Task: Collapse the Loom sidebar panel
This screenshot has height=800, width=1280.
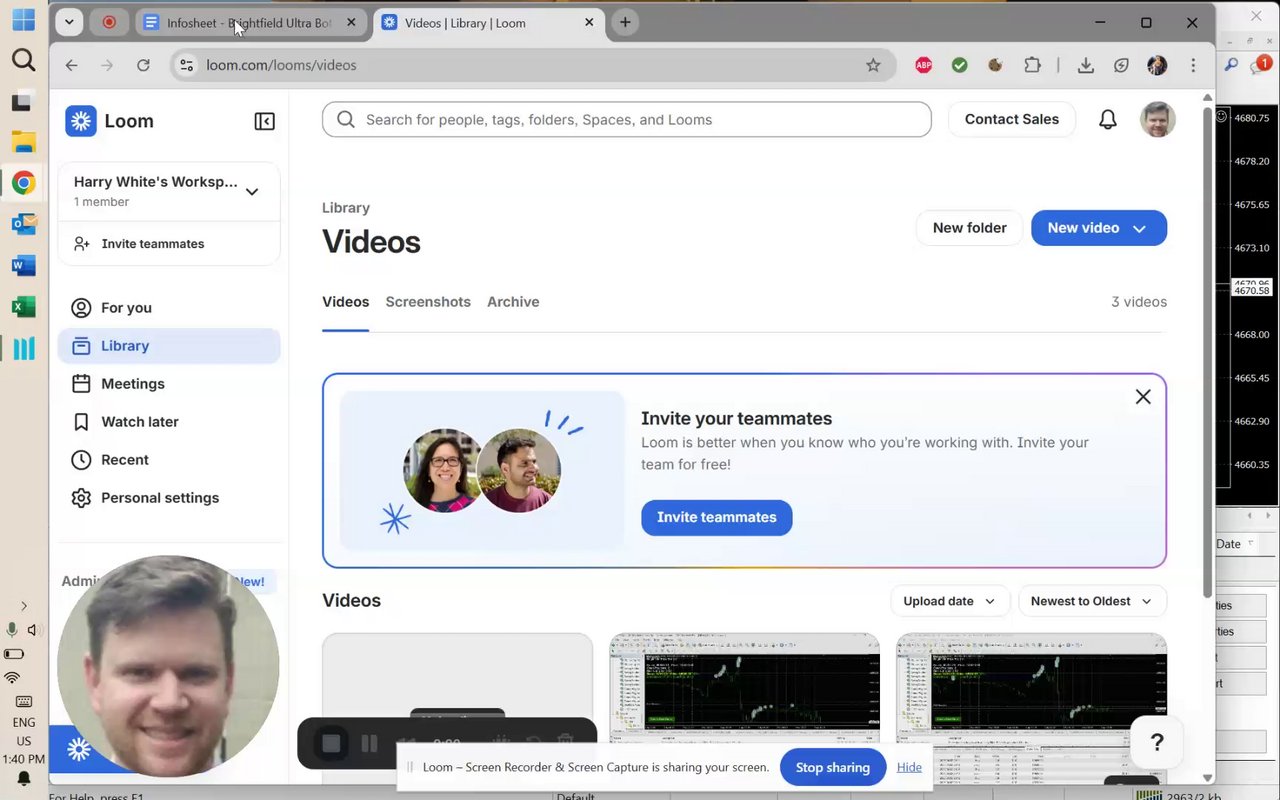Action: pyautogui.click(x=264, y=121)
